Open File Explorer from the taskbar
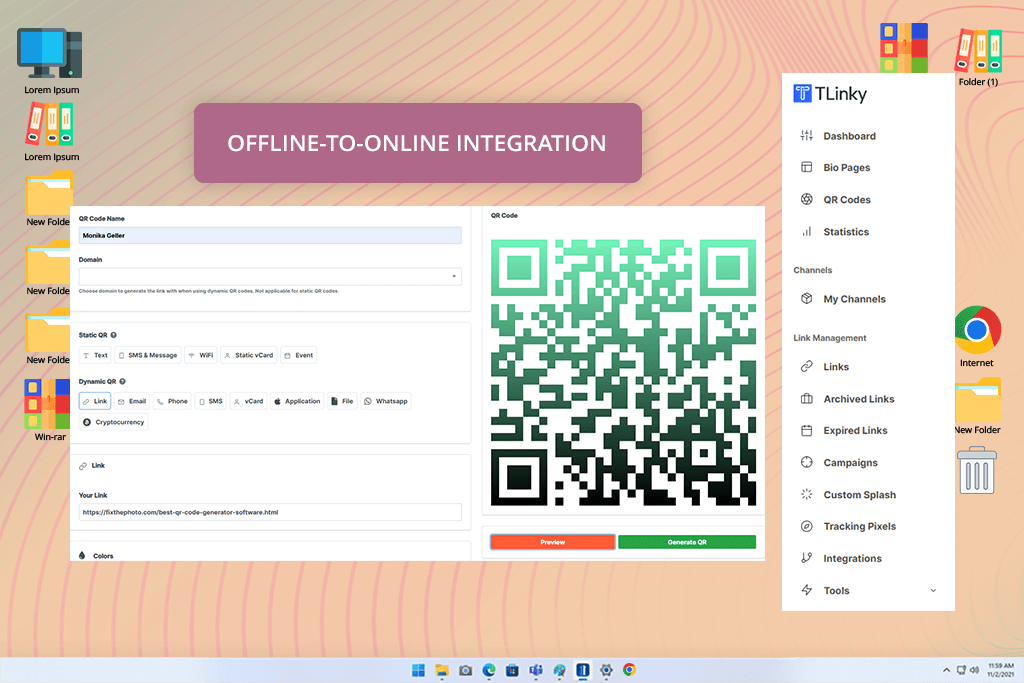 442,670
